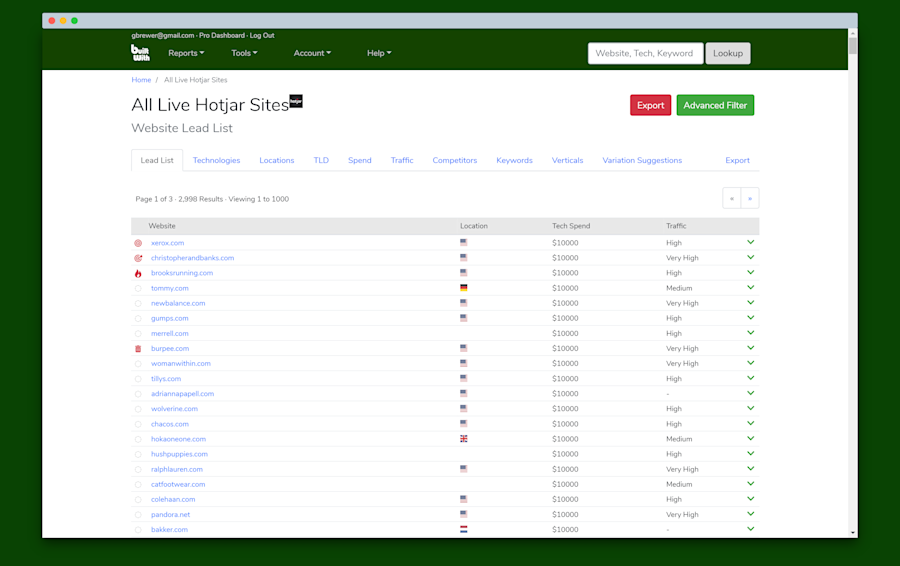Click the Export link in the tab row
Screen dimensions: 900x566
point(737,160)
